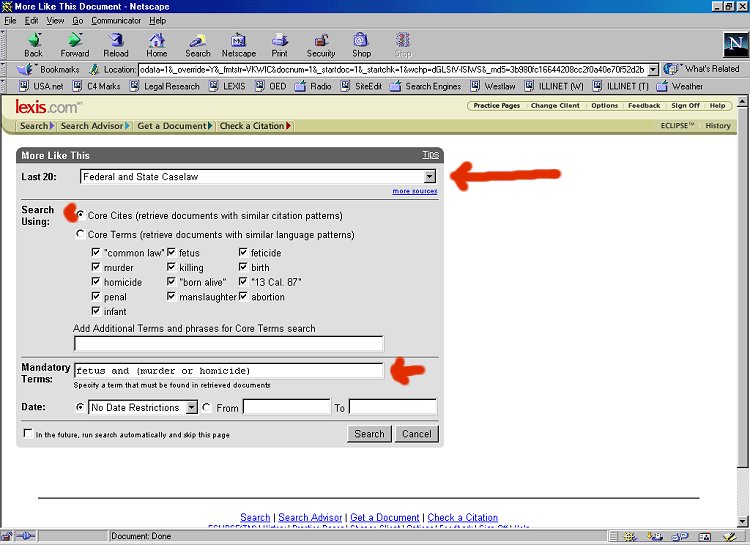Open LEXIS bookmark in personal toolbar

[x=227, y=86]
